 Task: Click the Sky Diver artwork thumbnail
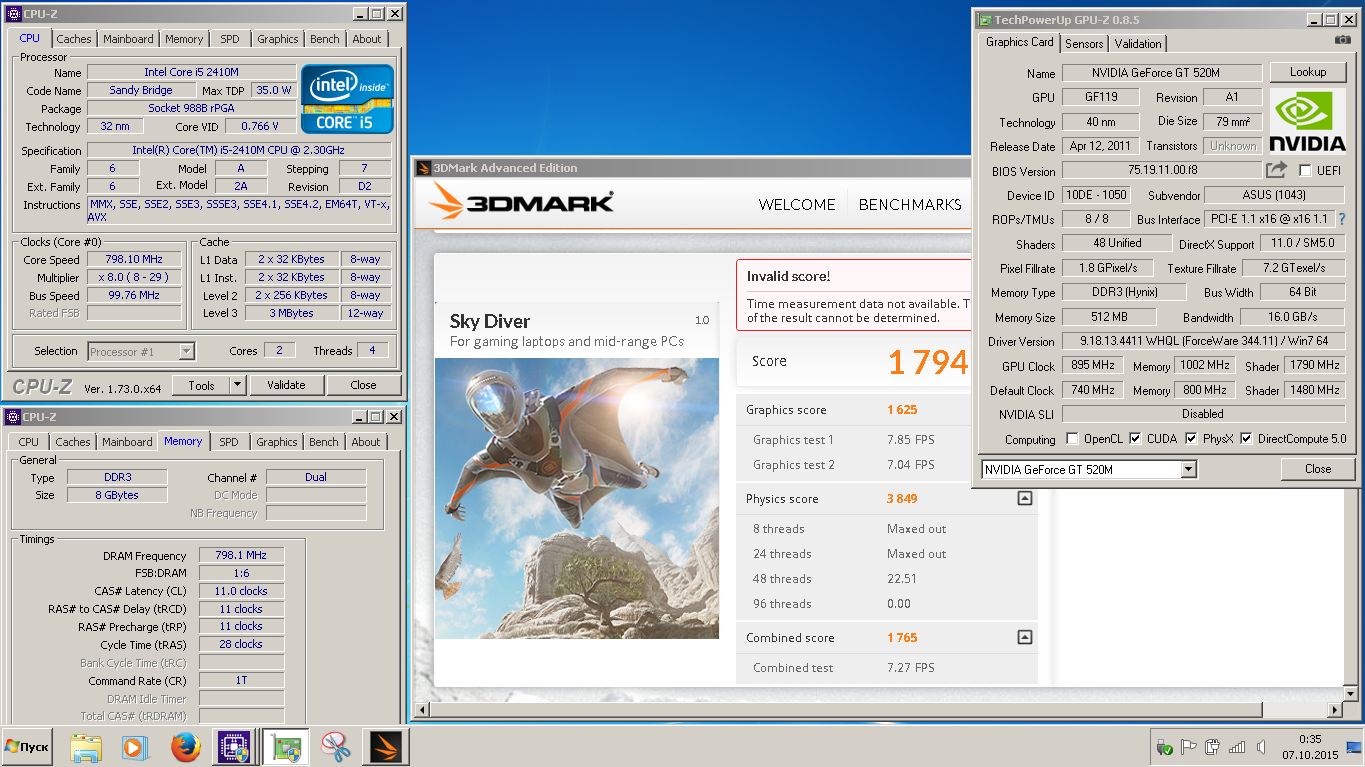tap(577, 498)
